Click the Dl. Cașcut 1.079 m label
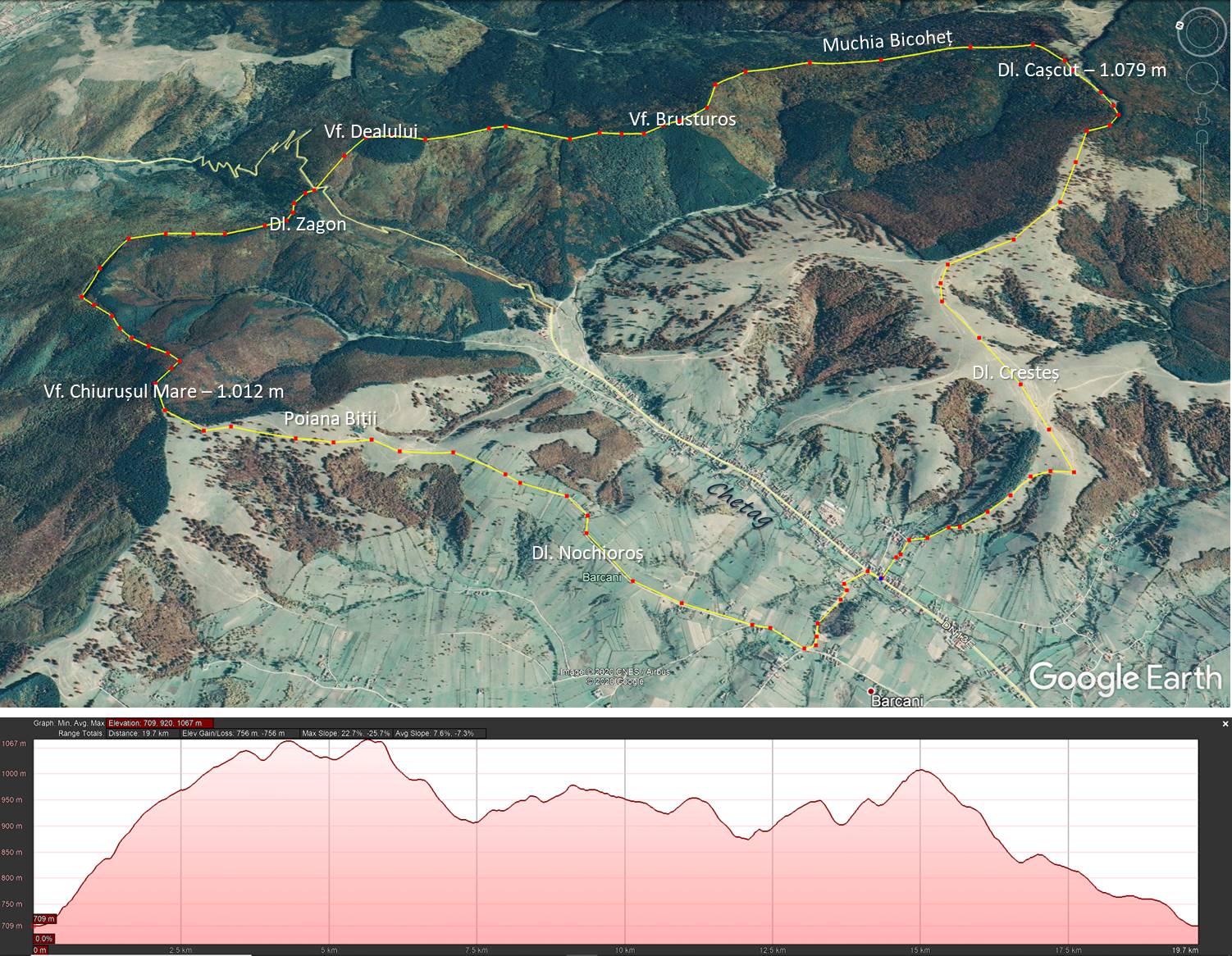This screenshot has width=1232, height=956. click(x=1081, y=70)
